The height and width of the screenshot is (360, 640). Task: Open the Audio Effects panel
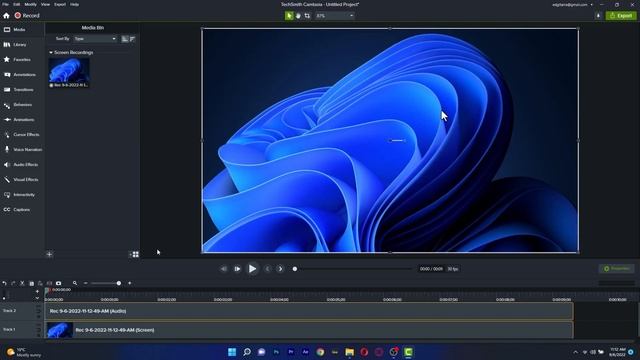(22, 164)
